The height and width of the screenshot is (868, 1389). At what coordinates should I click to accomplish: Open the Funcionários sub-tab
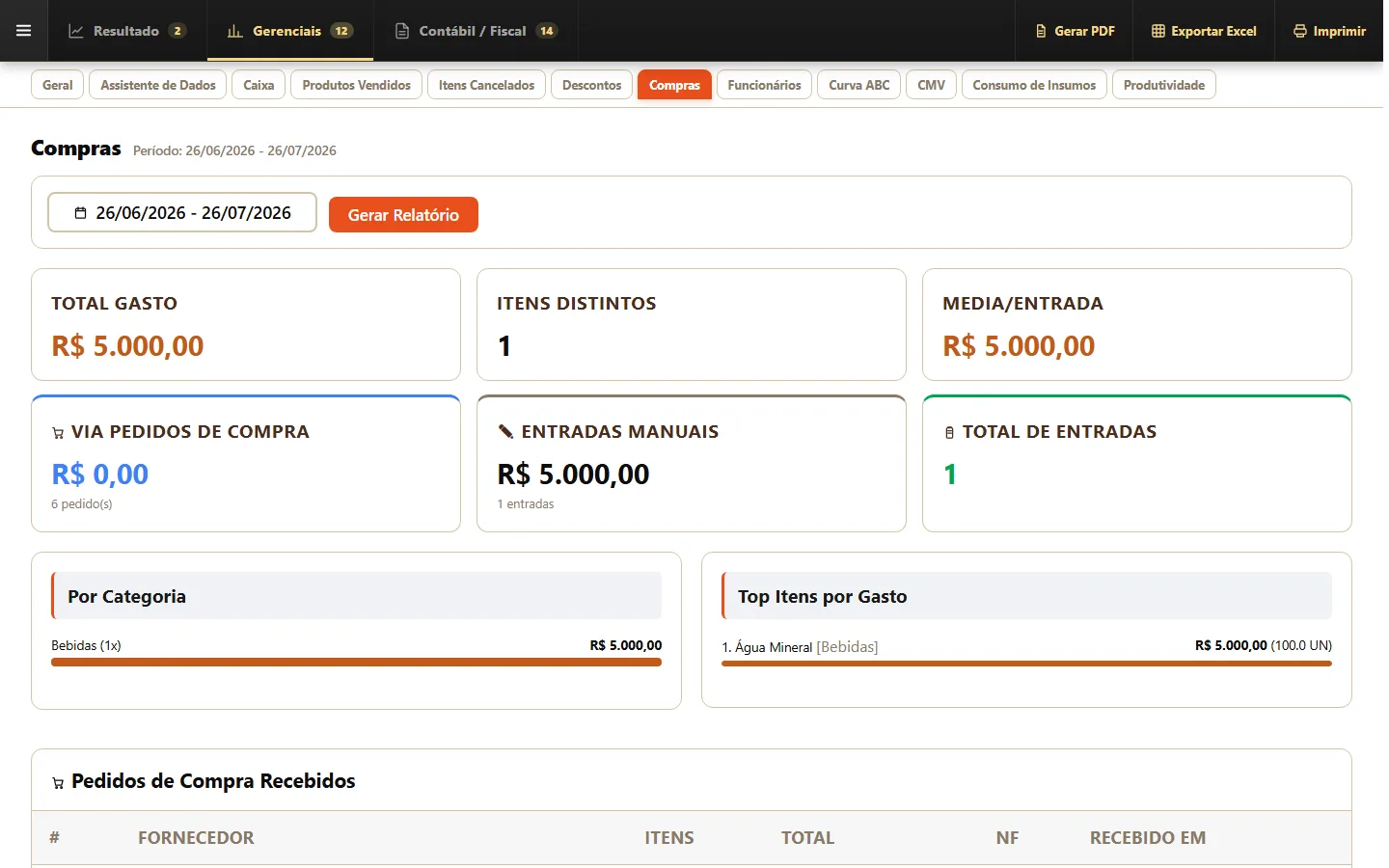(x=764, y=85)
